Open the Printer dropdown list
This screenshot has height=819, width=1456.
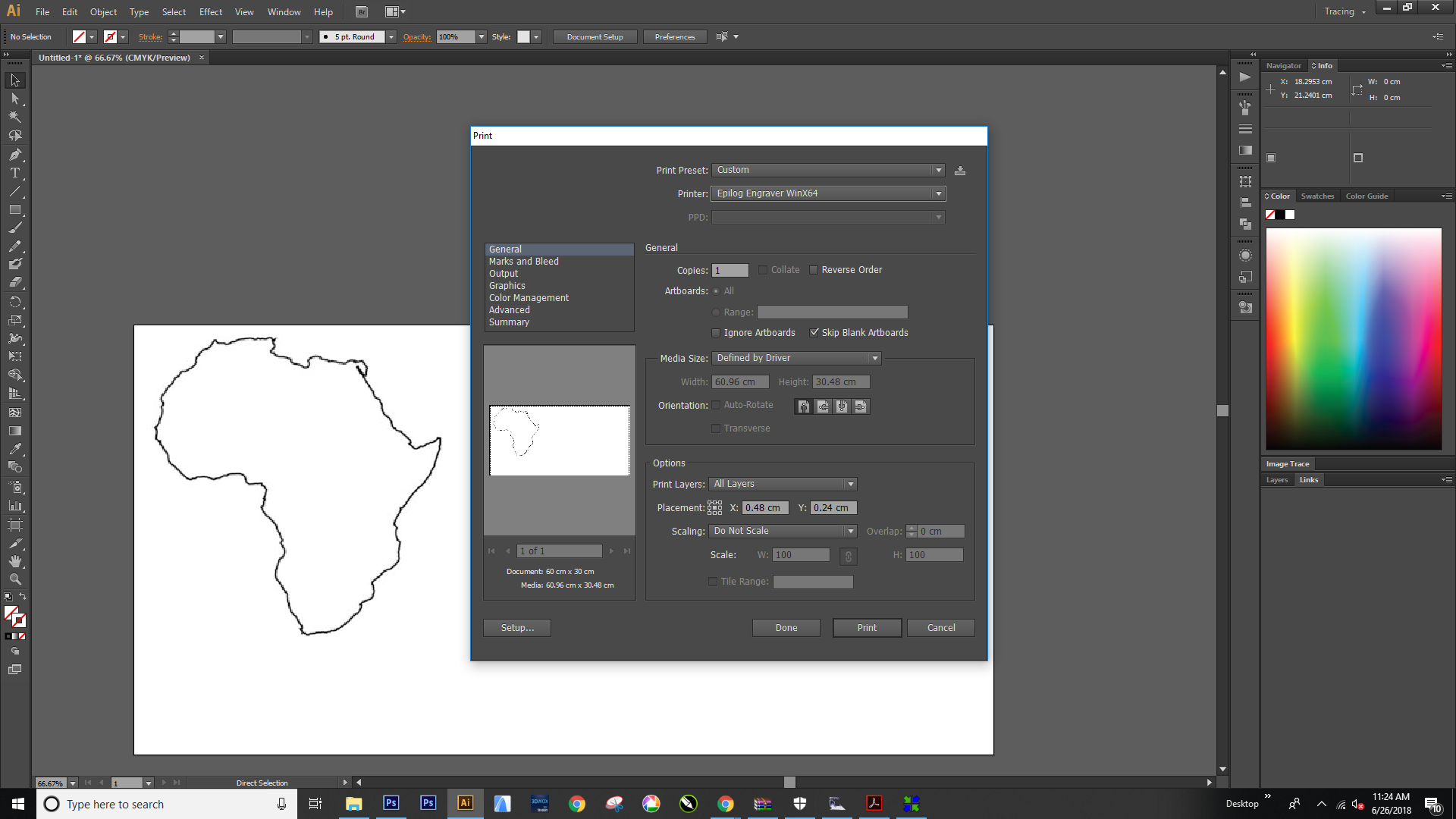point(938,193)
